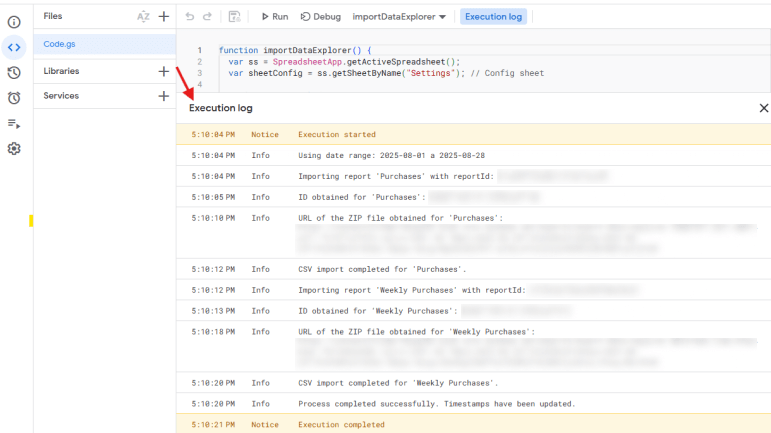
Task: Sort files alphabetically with AZ icon
Action: 143,17
